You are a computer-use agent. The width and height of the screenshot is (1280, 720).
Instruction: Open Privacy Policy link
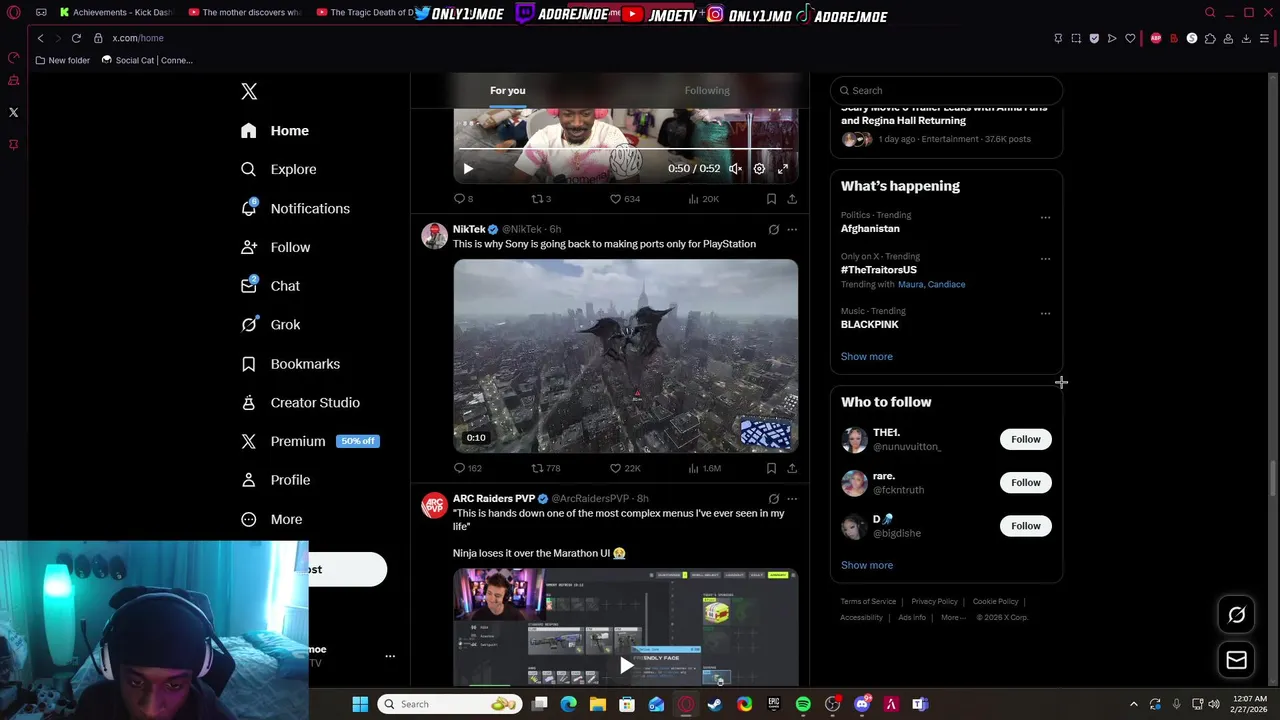(934, 601)
